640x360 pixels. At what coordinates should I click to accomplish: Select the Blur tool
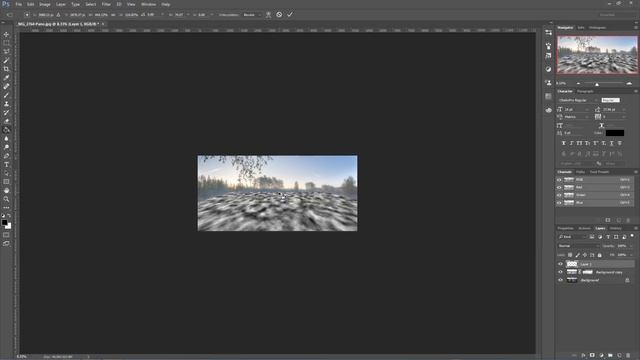point(6,139)
